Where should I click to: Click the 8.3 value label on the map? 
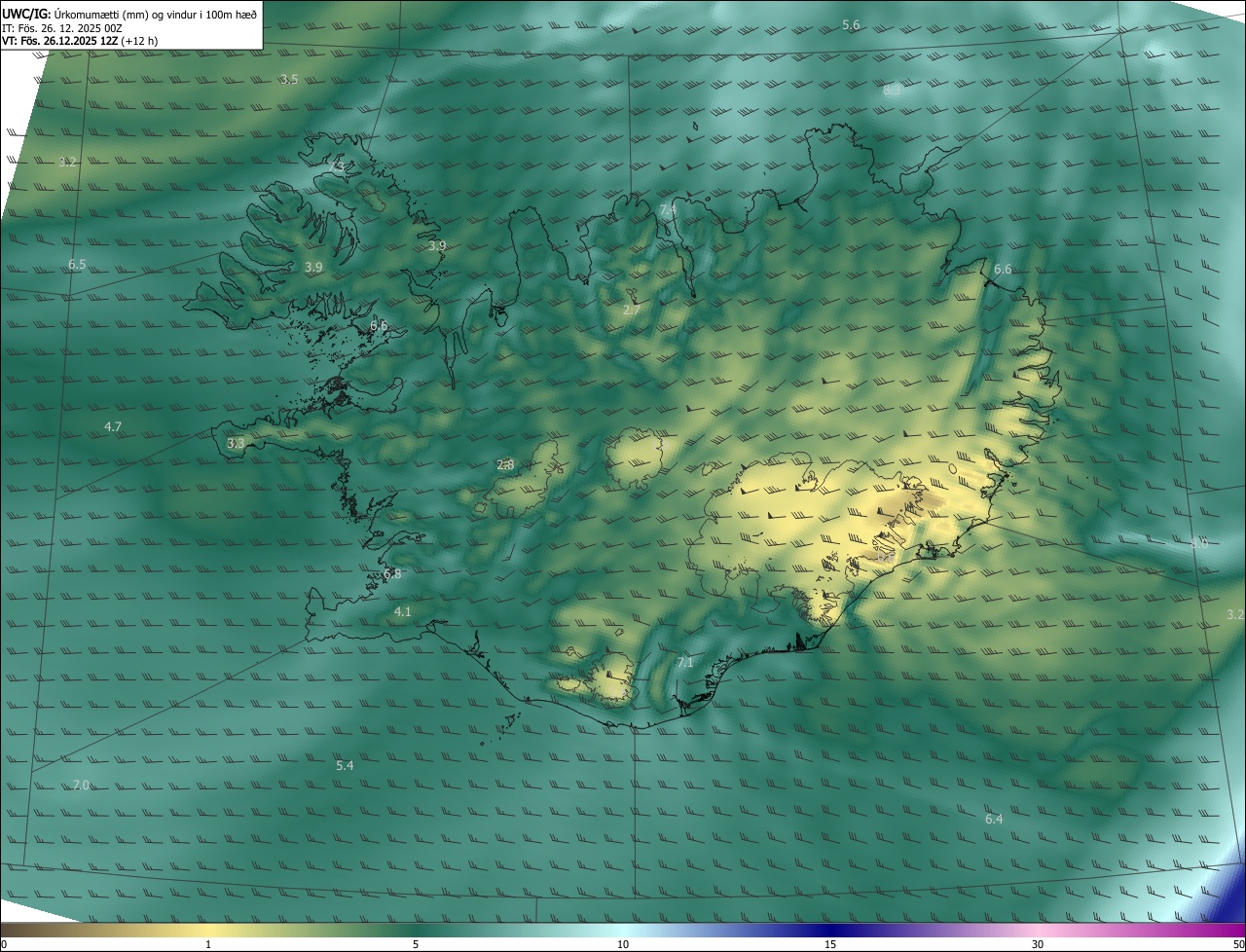pos(892,90)
